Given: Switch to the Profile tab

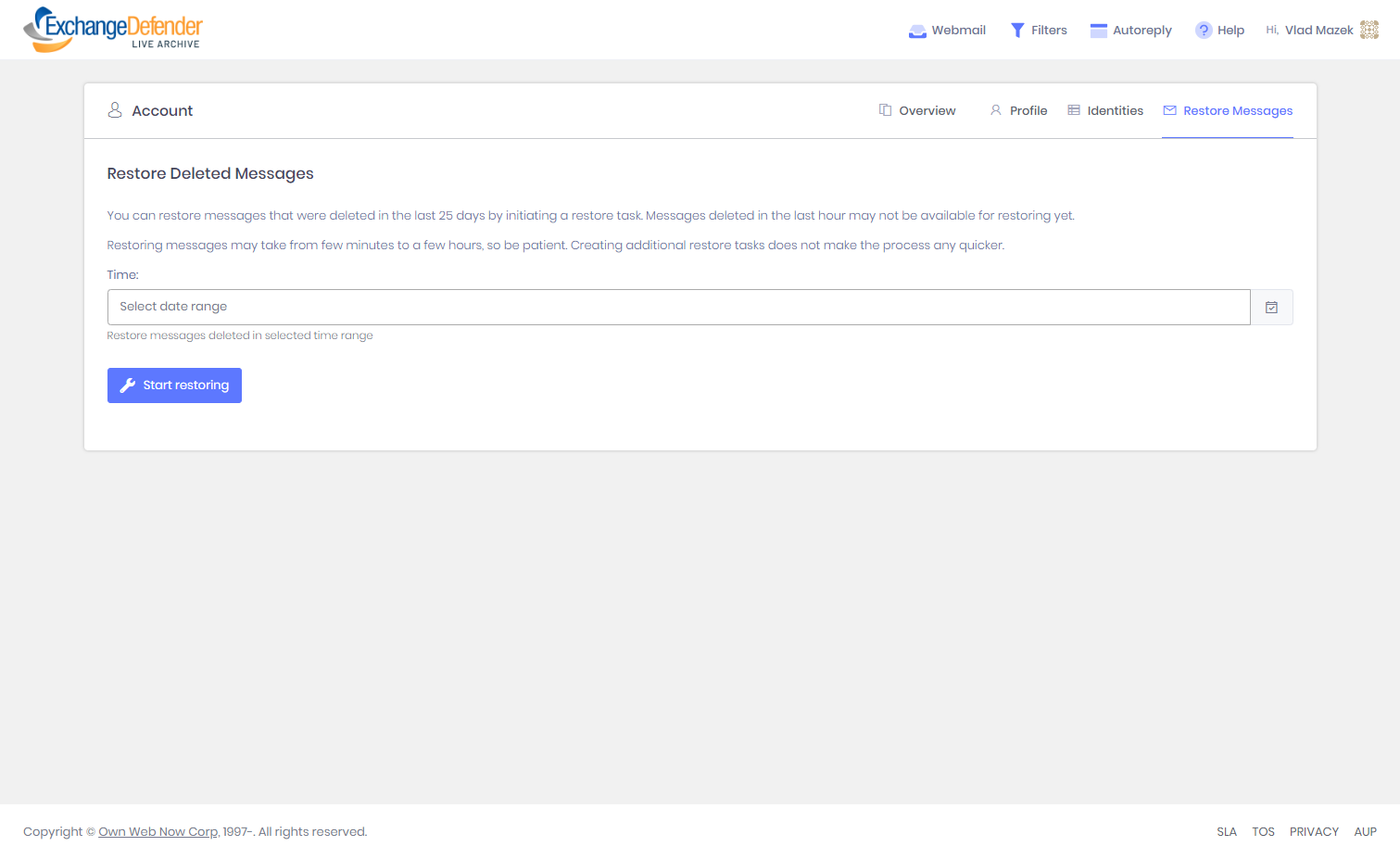Looking at the screenshot, I should pos(1018,111).
